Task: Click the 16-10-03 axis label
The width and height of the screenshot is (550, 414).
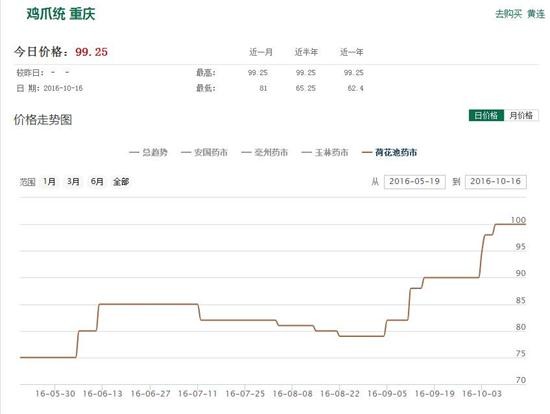Action: (x=482, y=394)
